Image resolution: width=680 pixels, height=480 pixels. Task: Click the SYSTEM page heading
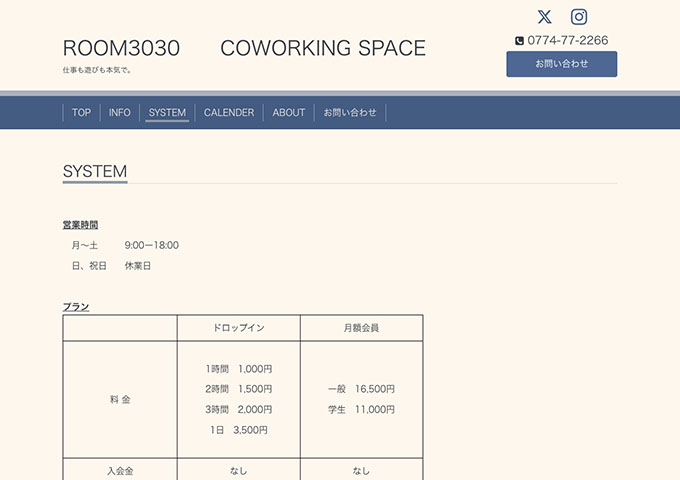pos(95,171)
